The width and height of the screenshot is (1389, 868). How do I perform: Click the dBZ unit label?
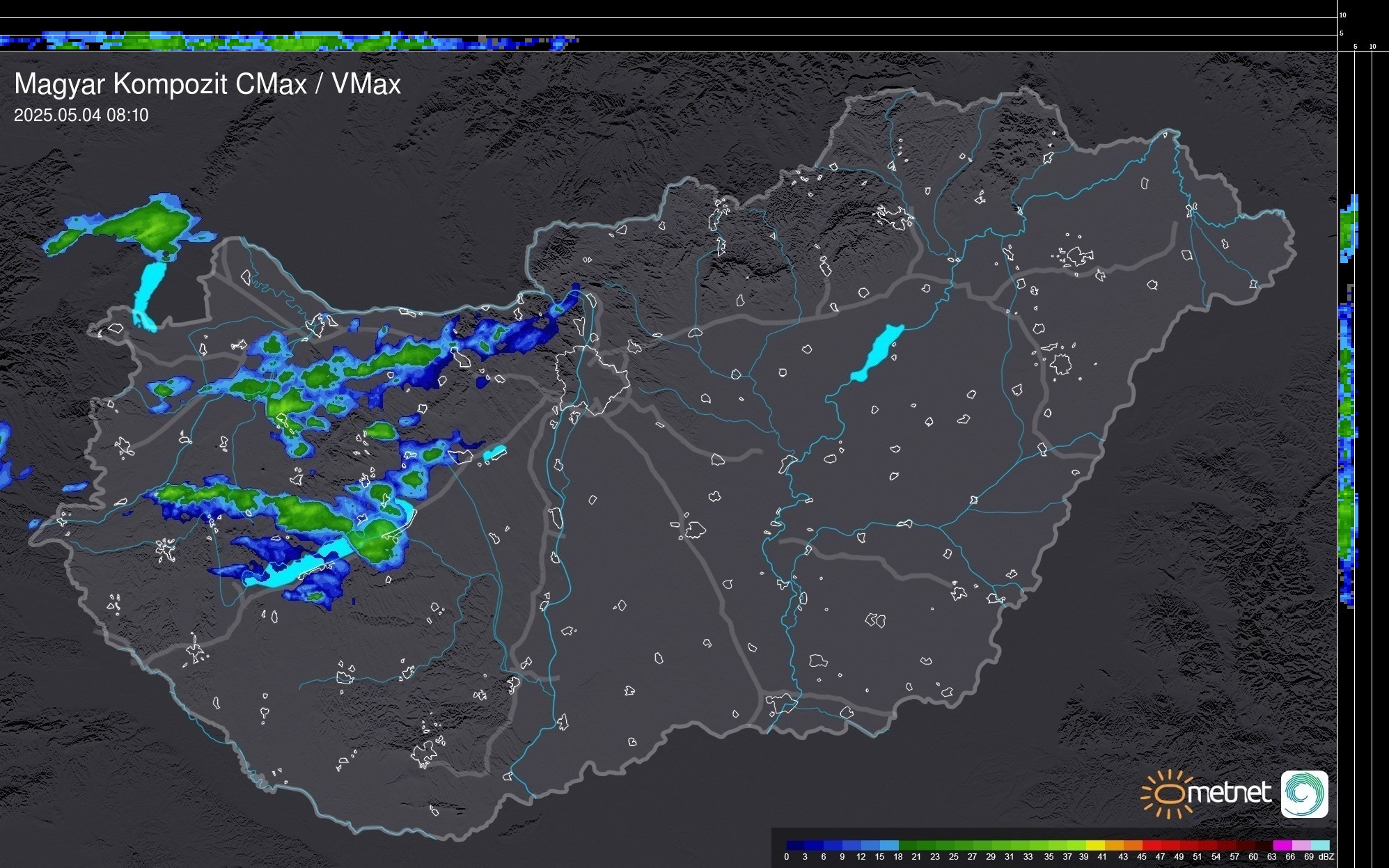pos(1326,857)
